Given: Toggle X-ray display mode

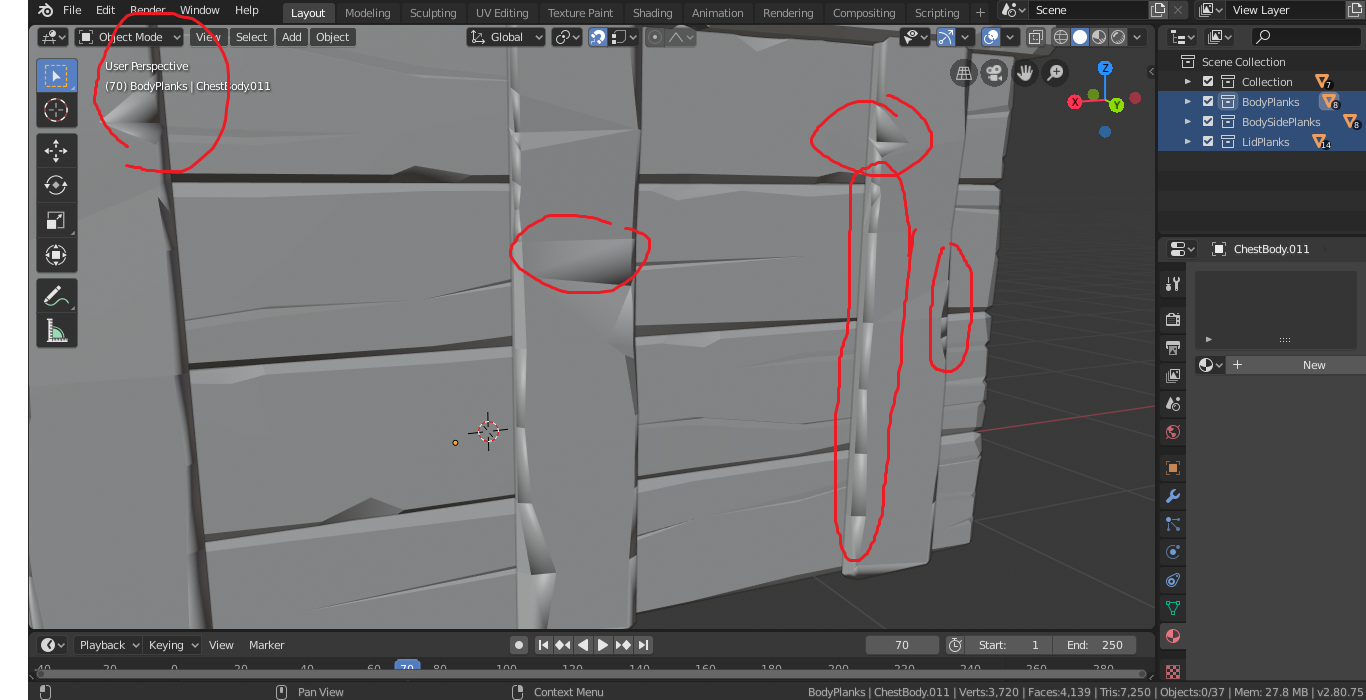Looking at the screenshot, I should point(1035,37).
